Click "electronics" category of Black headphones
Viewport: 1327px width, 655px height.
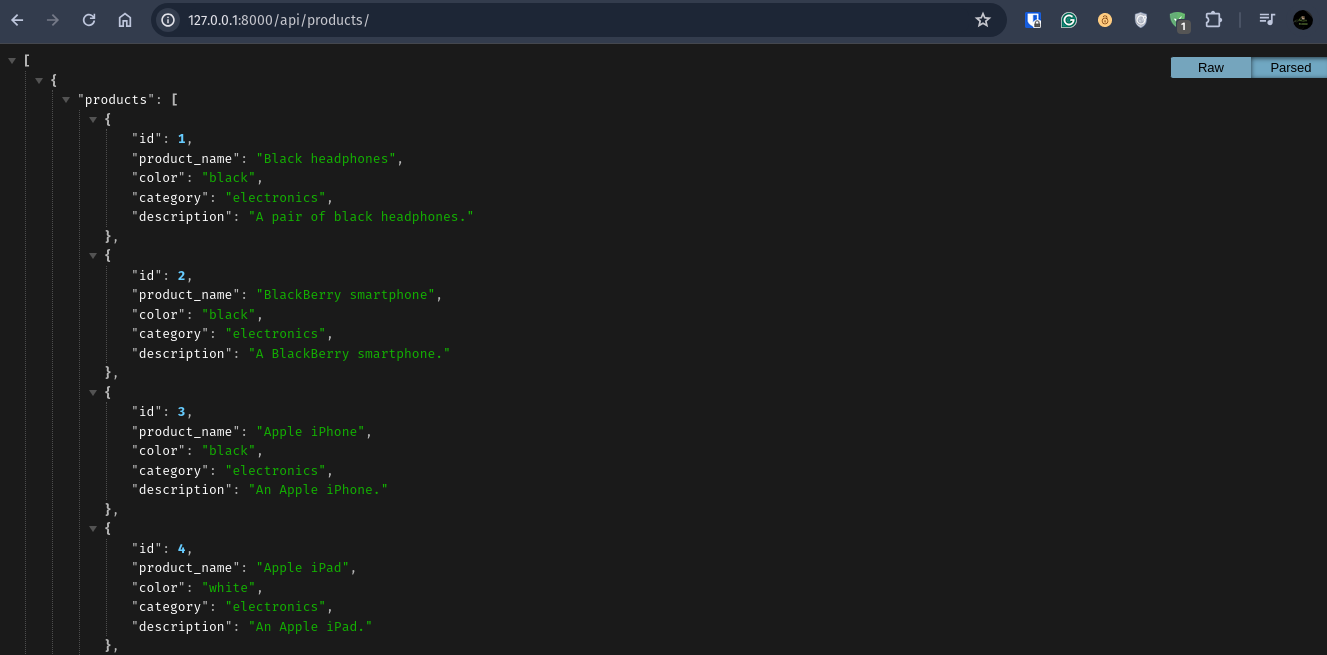click(x=275, y=197)
